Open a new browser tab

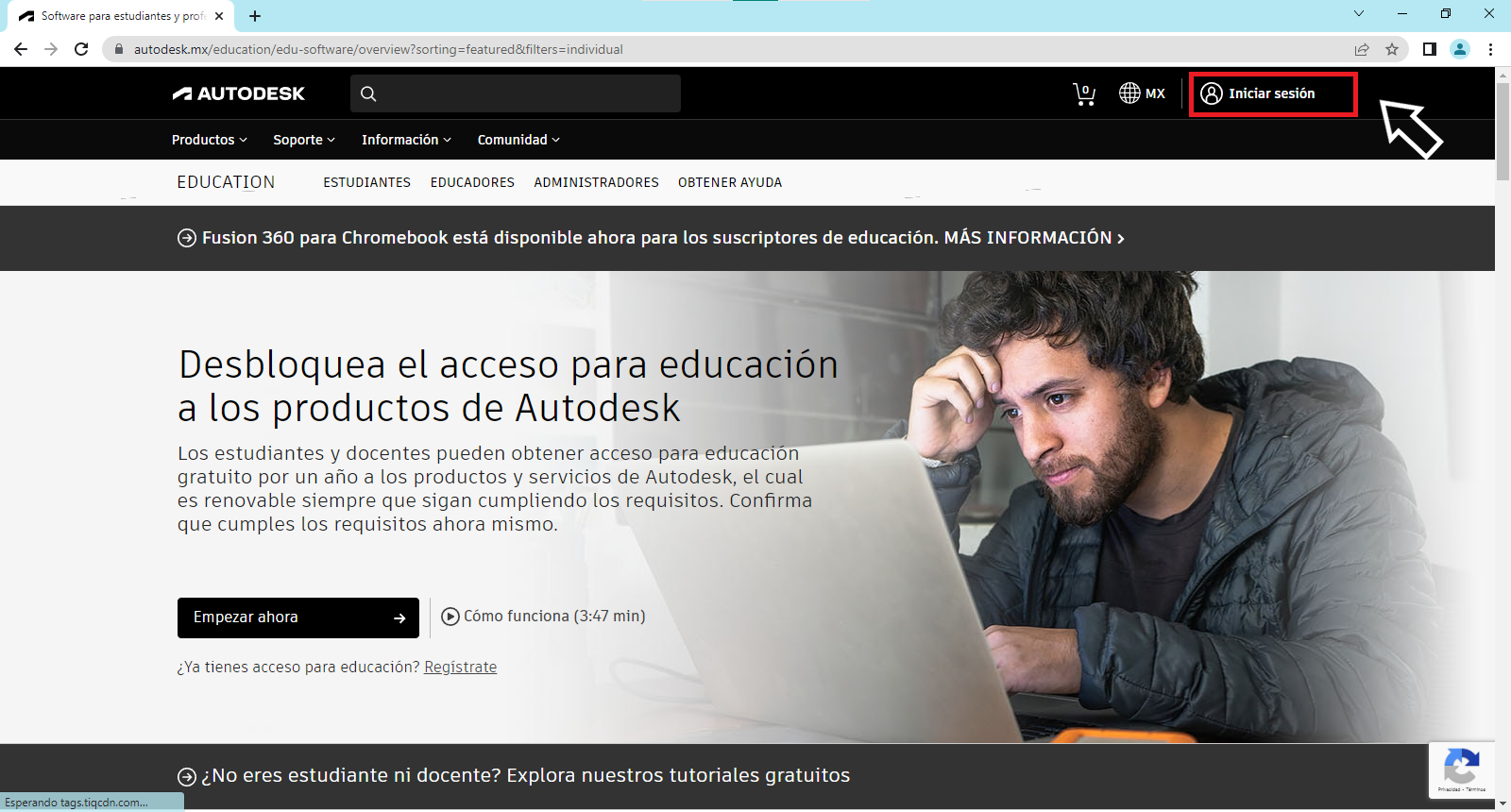point(255,16)
